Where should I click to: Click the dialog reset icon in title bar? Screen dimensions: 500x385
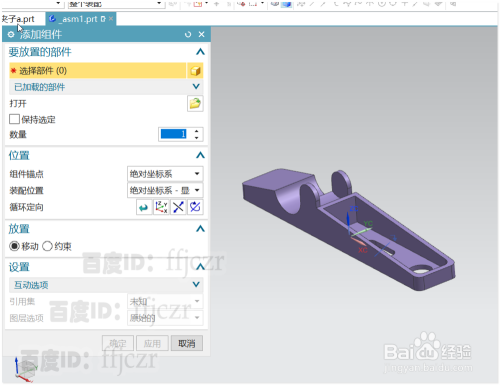click(x=188, y=34)
